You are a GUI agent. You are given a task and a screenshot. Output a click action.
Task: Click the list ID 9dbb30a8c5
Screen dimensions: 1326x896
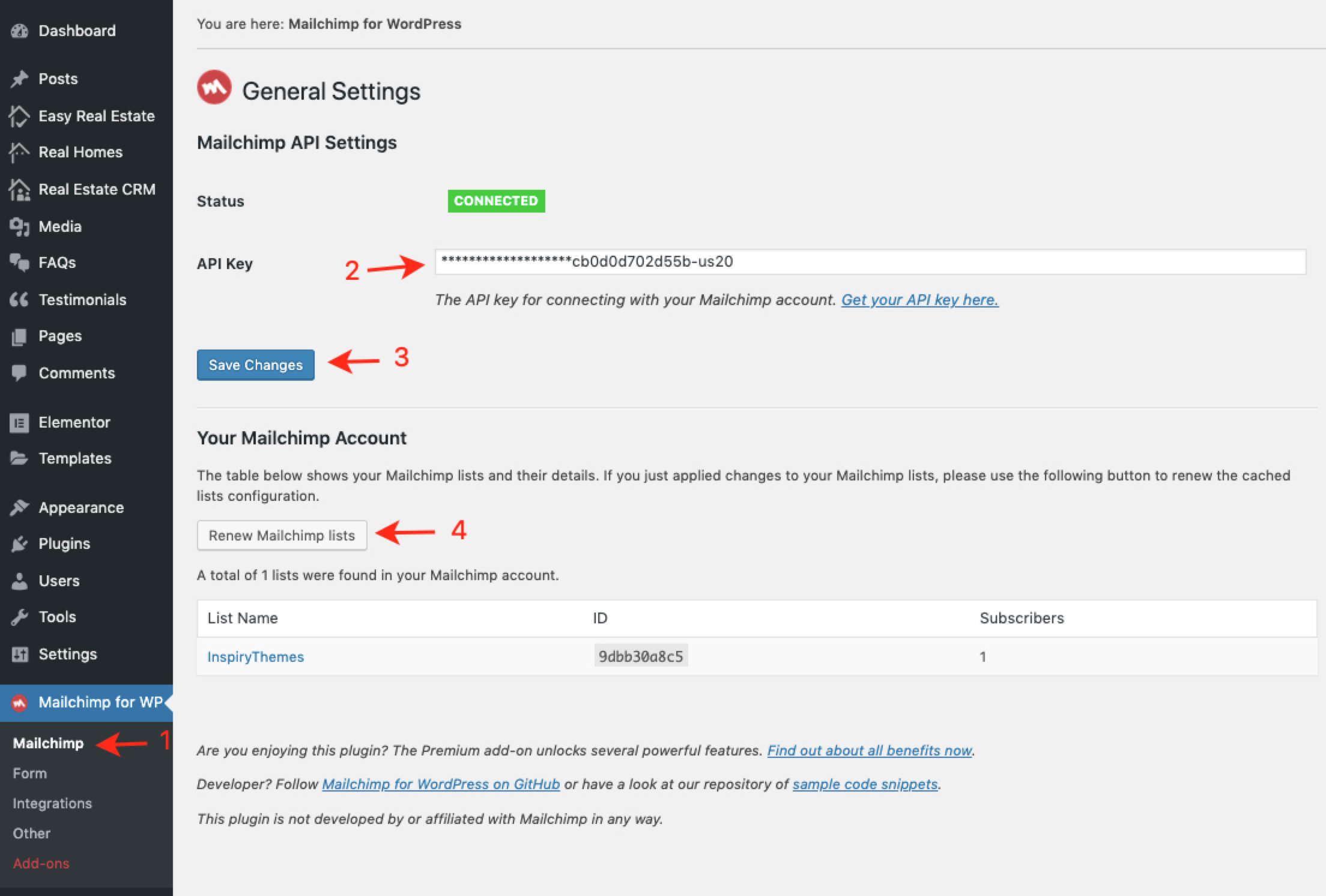[x=641, y=656]
